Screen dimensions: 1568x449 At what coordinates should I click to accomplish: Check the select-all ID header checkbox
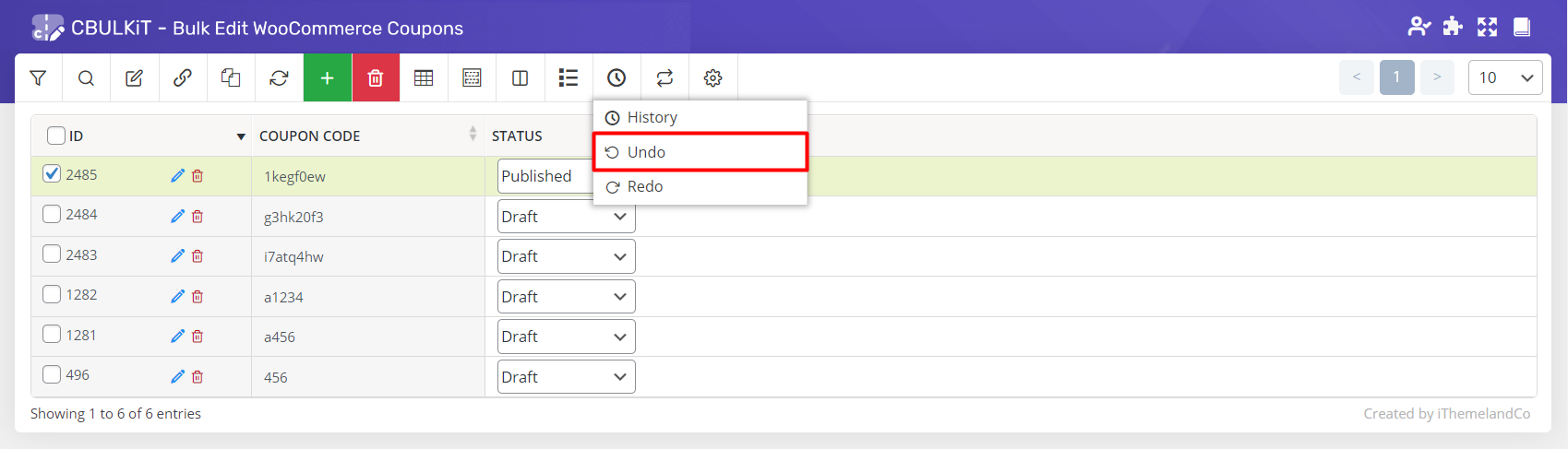click(x=56, y=136)
